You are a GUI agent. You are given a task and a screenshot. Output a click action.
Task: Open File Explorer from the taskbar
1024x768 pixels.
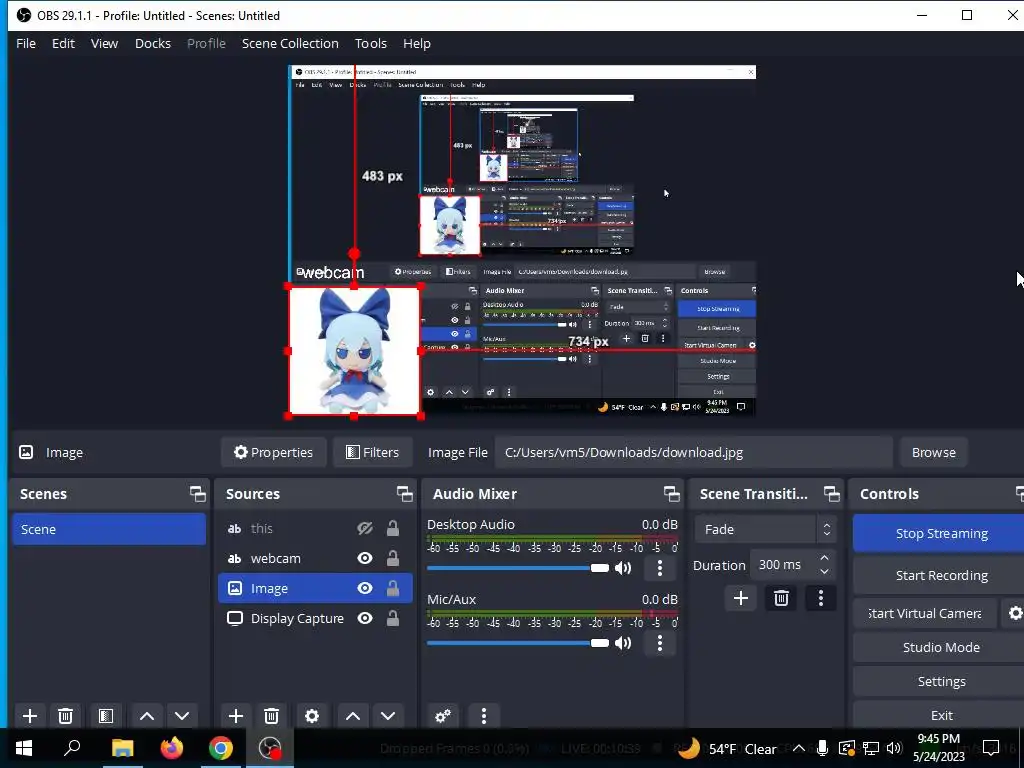[x=122, y=748]
